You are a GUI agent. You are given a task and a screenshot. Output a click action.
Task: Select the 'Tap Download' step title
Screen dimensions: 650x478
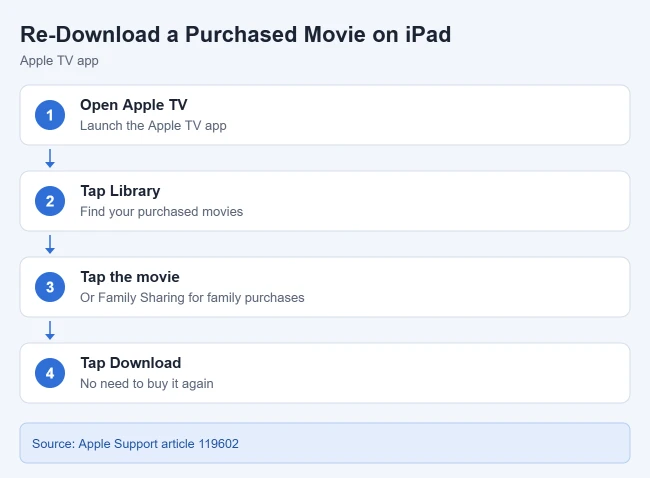point(131,363)
